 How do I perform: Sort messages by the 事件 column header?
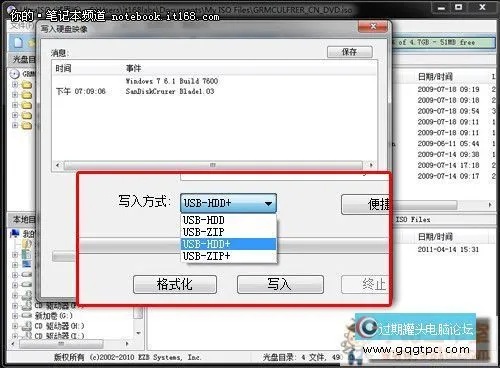134,68
